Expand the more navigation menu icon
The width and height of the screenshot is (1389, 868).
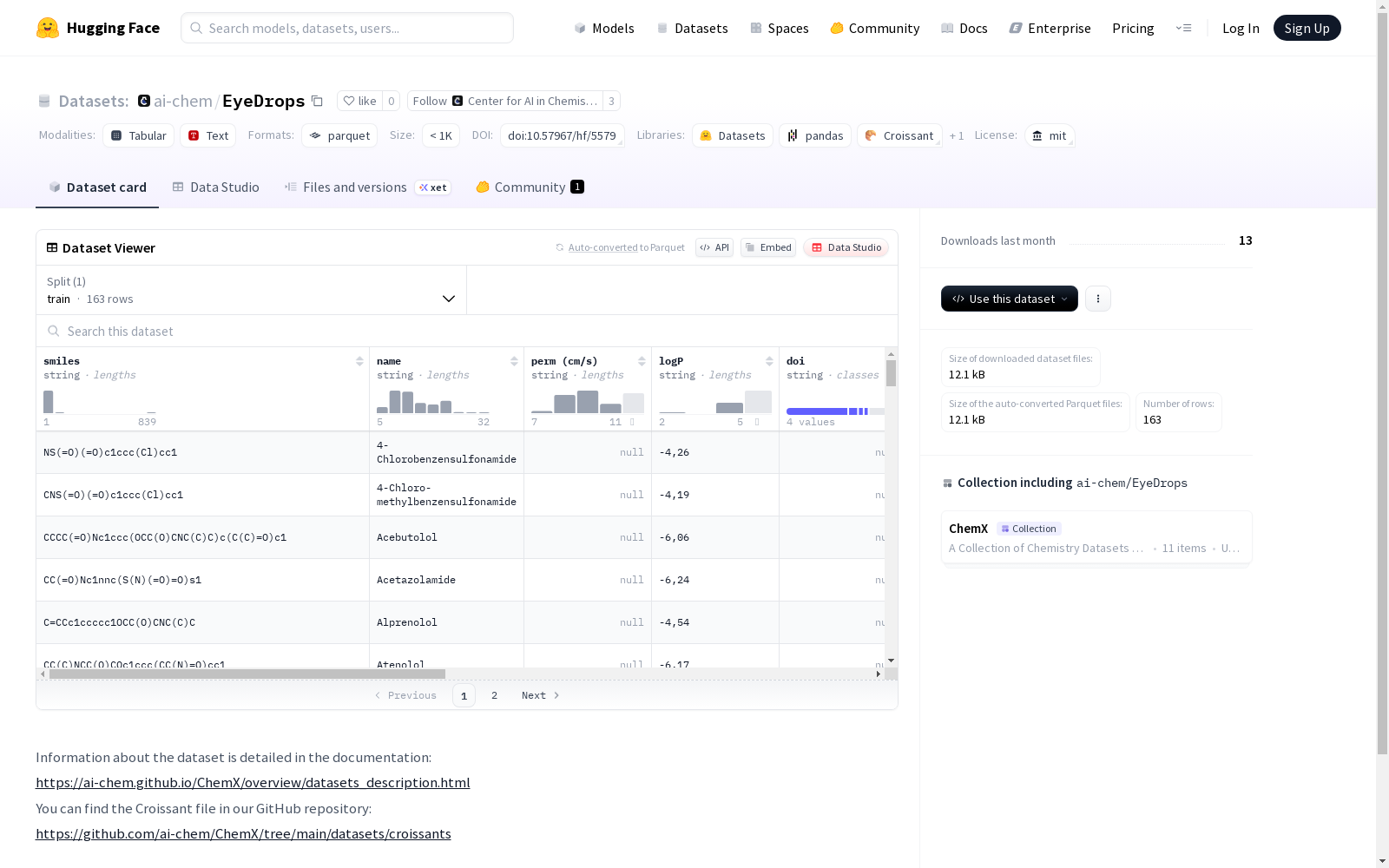(x=1183, y=28)
